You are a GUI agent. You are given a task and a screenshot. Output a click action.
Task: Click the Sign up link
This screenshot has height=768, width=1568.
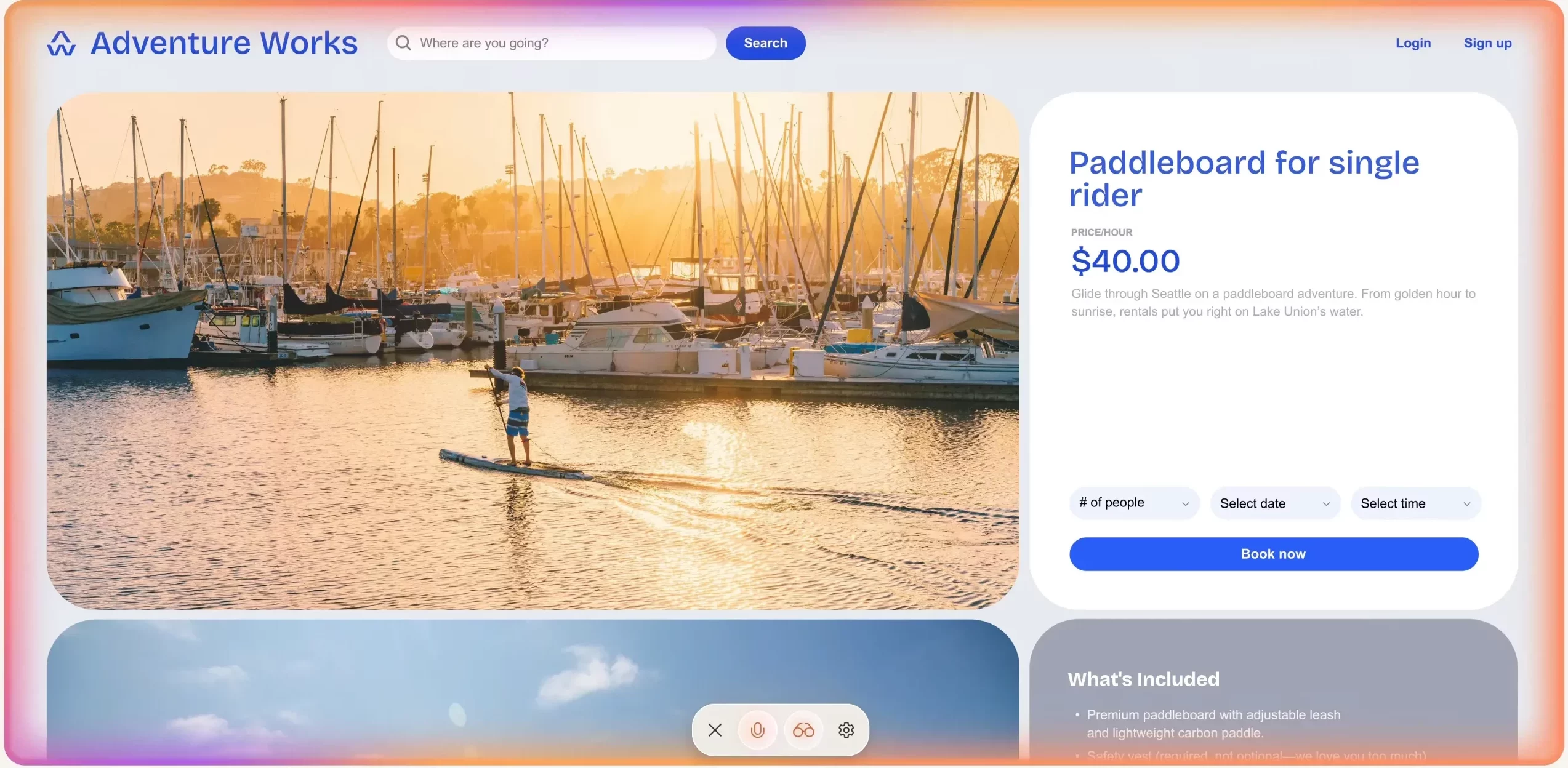(1487, 43)
